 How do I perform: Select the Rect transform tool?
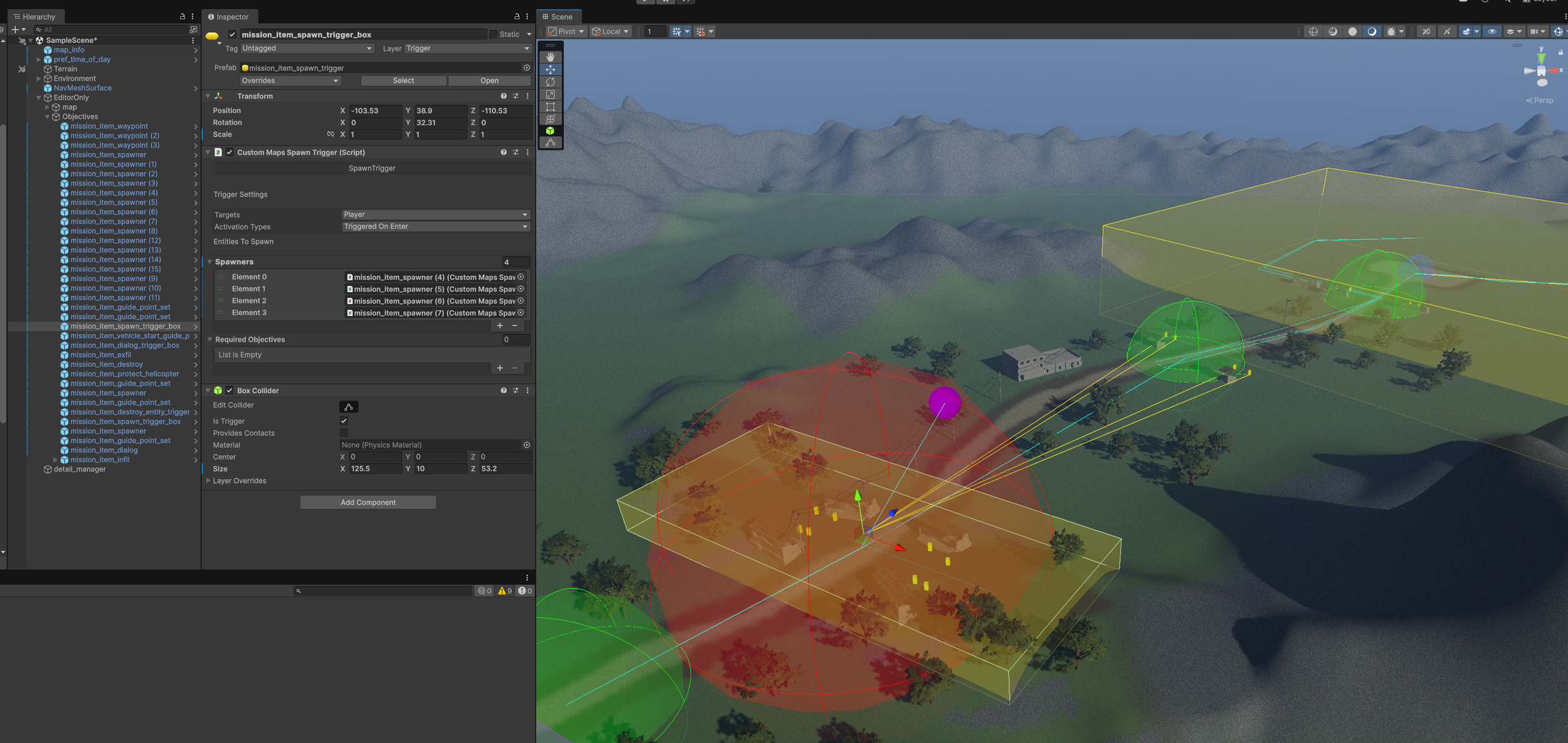pos(550,107)
